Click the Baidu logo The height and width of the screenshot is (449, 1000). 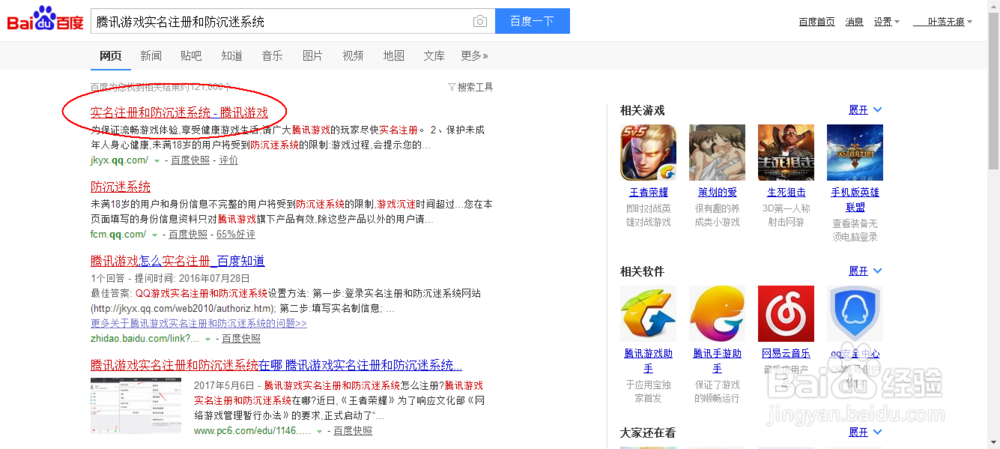click(x=45, y=20)
